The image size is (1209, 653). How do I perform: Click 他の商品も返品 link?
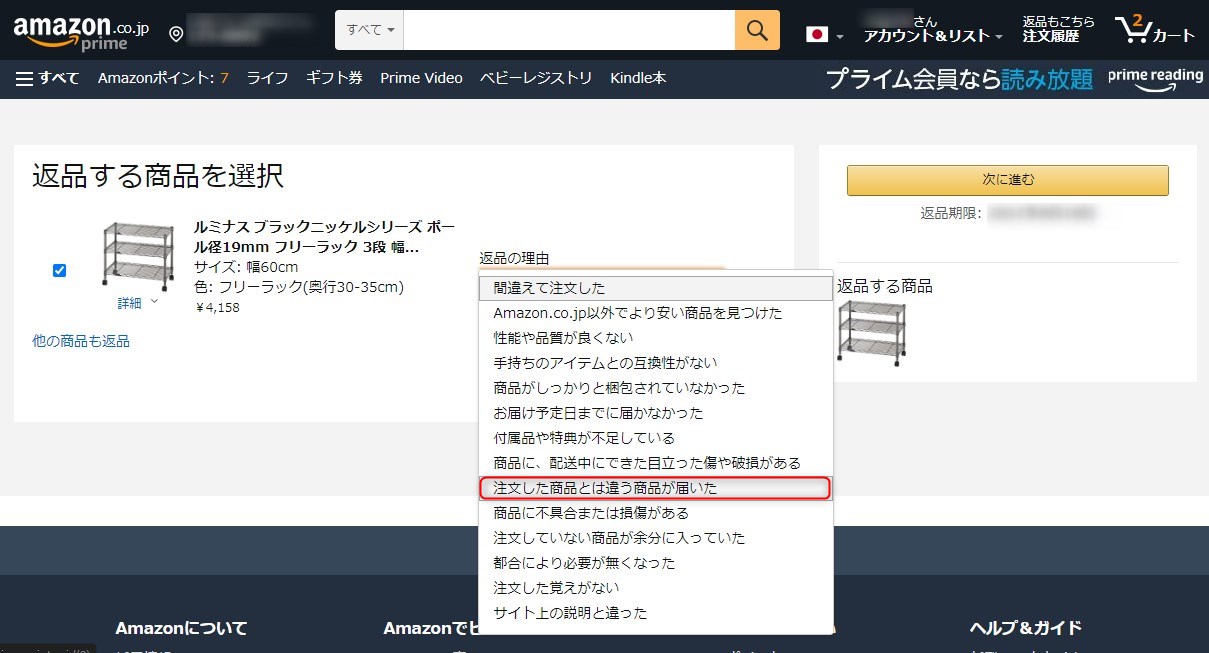[x=81, y=341]
